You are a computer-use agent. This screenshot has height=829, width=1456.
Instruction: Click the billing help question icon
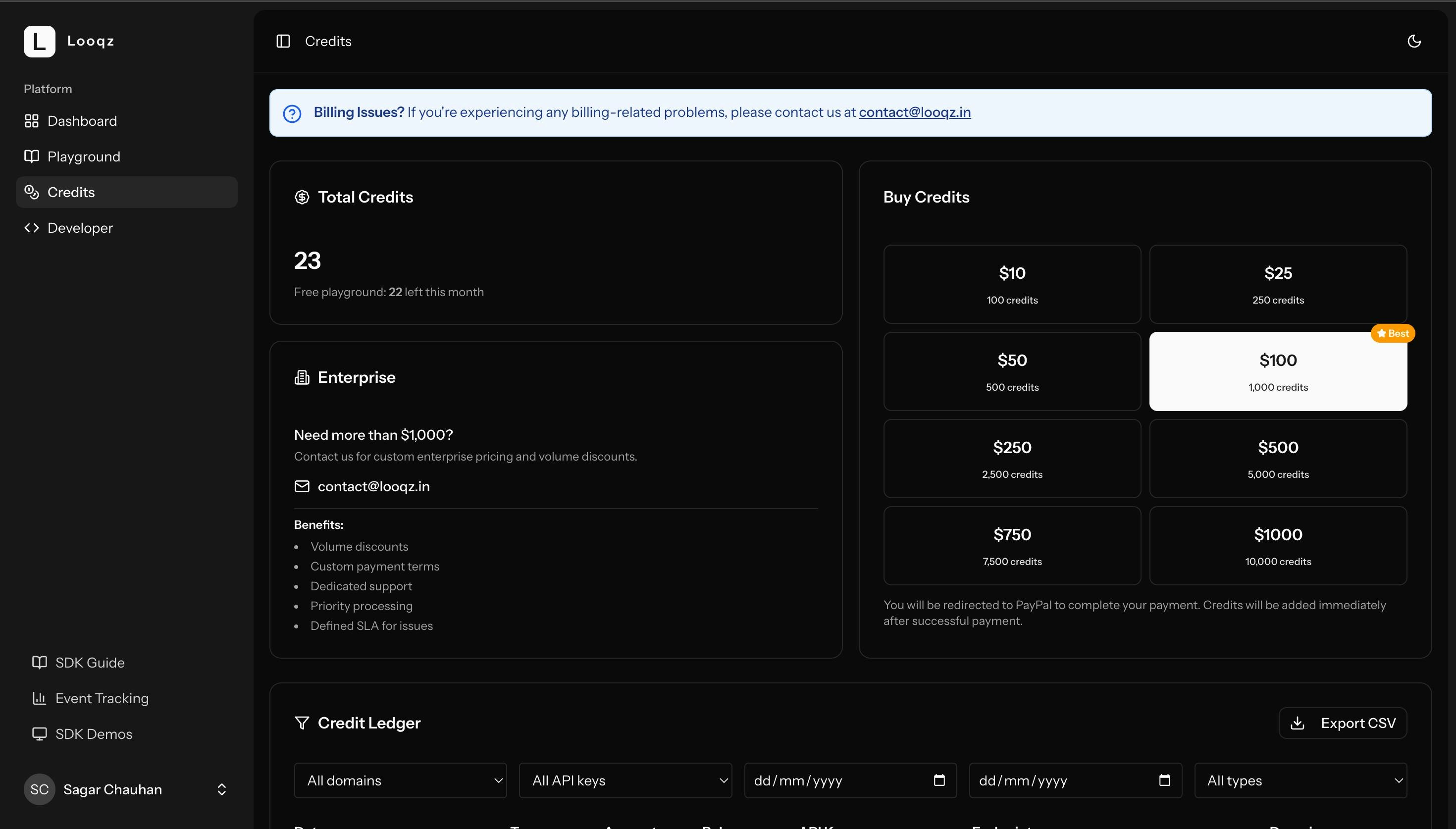click(292, 113)
